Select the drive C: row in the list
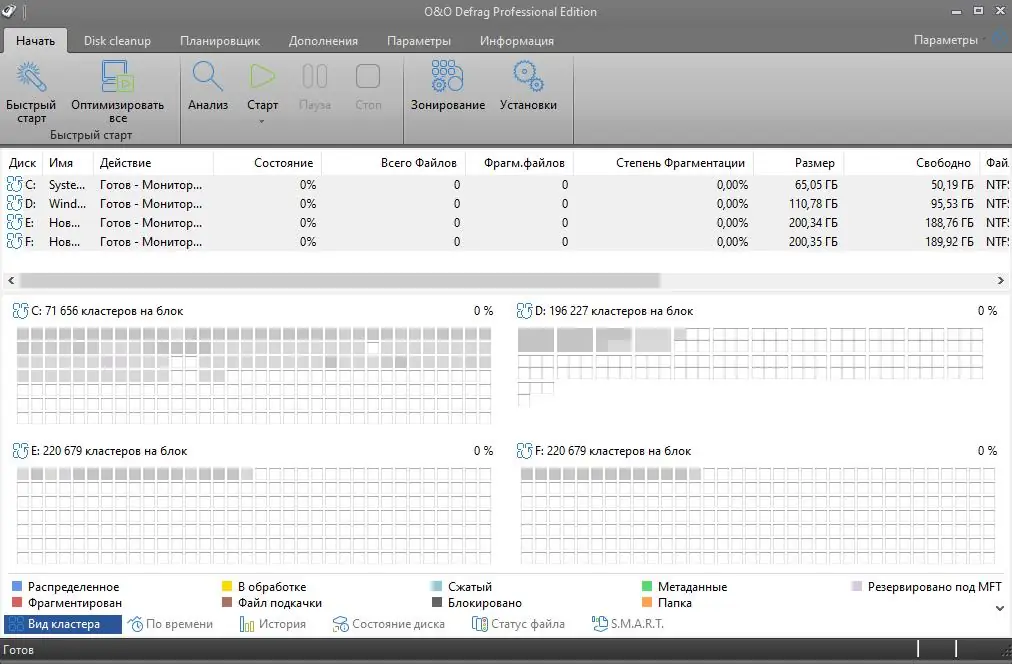Viewport: 1012px width, 664px height. click(100, 184)
